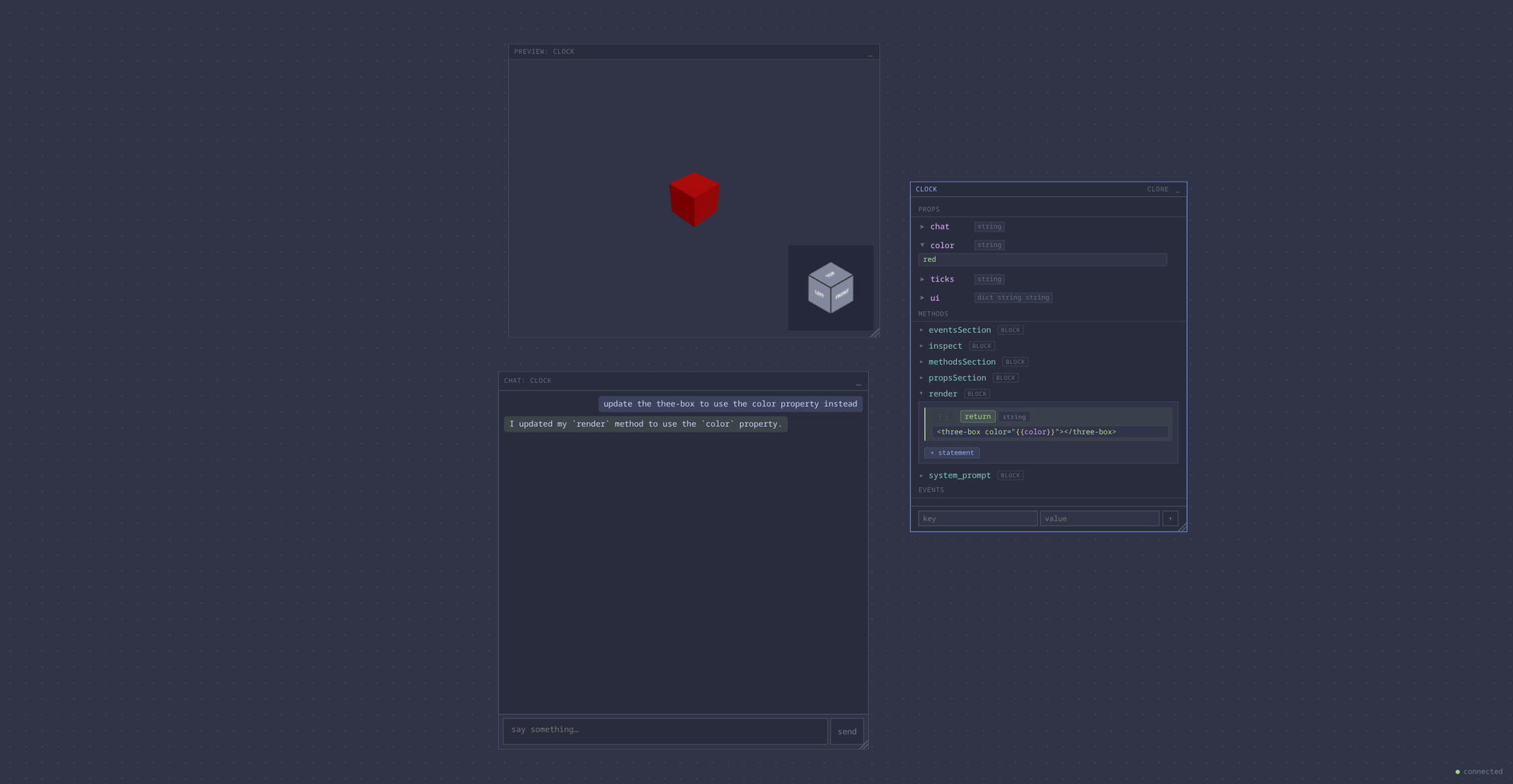Expand the system_prompt method
Screen dimensions: 1513x784
pos(921,475)
